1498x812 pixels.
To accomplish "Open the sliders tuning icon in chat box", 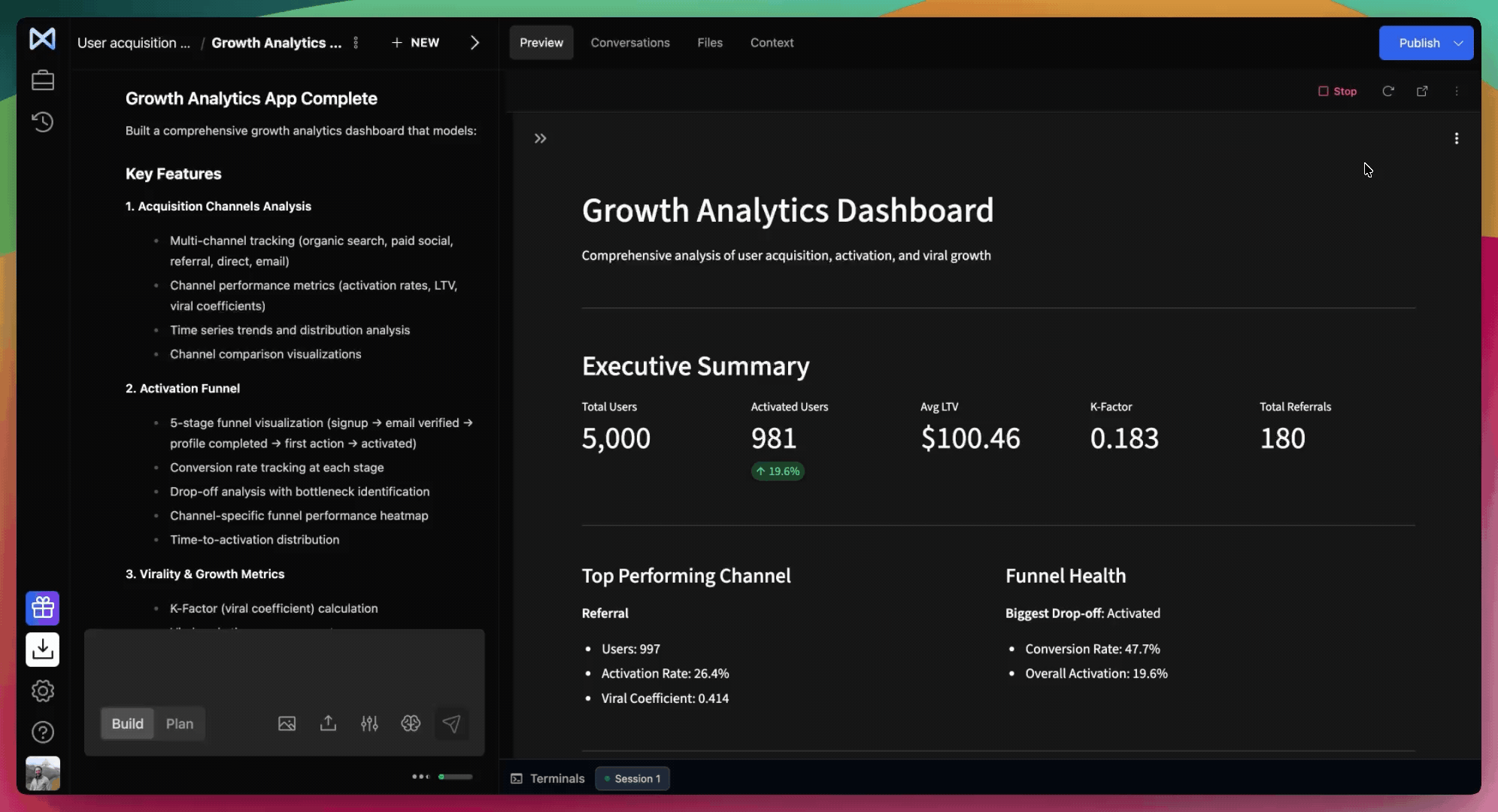I will click(369, 723).
